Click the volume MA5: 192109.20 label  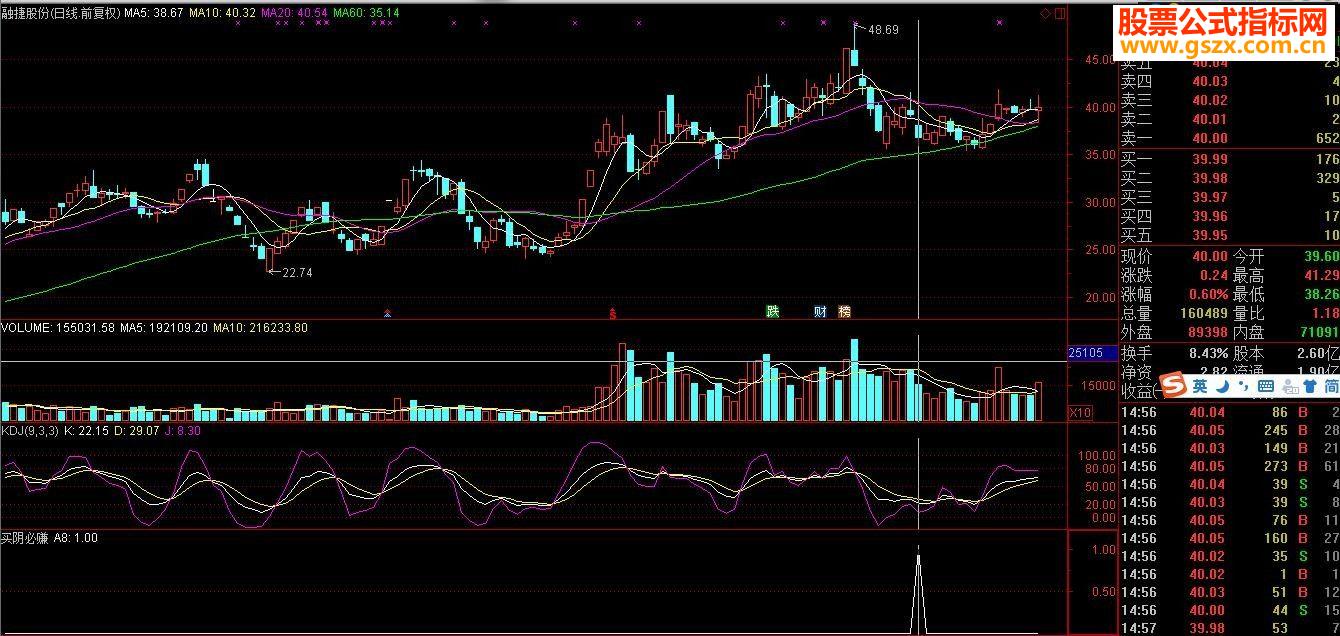[165, 327]
